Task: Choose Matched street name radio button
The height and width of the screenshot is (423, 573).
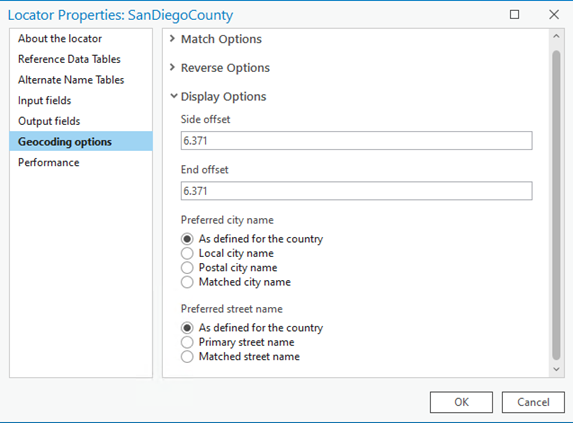Action: coord(187,357)
